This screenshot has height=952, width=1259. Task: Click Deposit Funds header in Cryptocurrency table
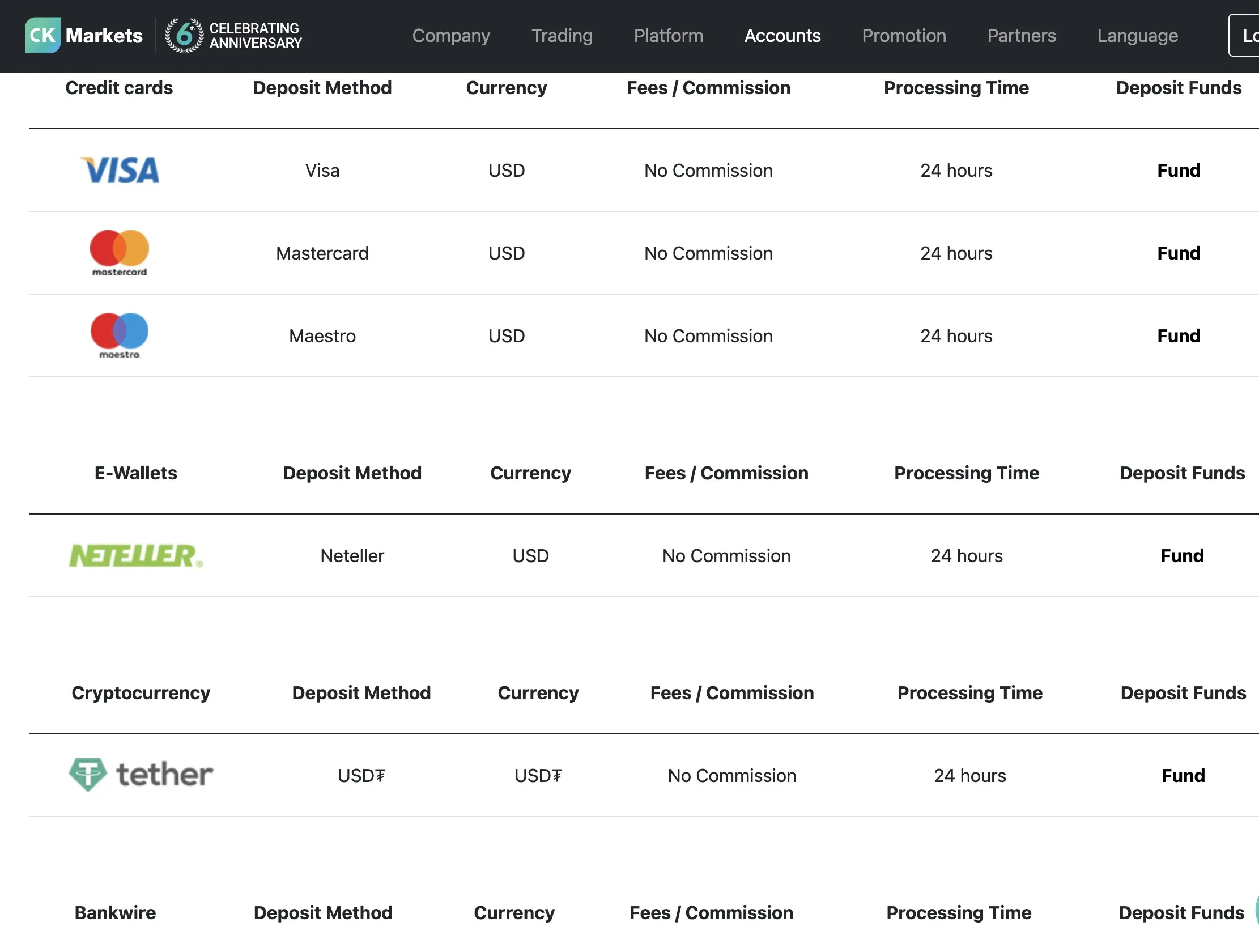pyautogui.click(x=1183, y=693)
